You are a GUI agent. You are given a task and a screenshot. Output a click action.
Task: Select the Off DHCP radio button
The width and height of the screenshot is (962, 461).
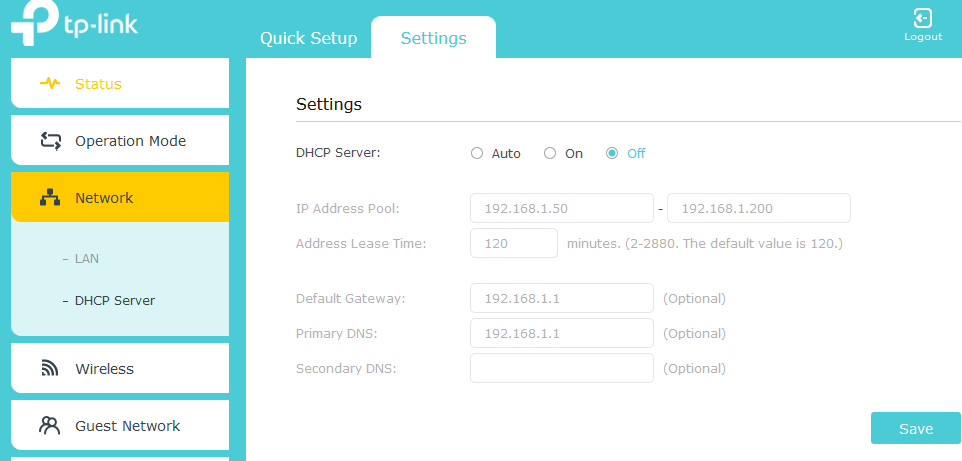612,153
